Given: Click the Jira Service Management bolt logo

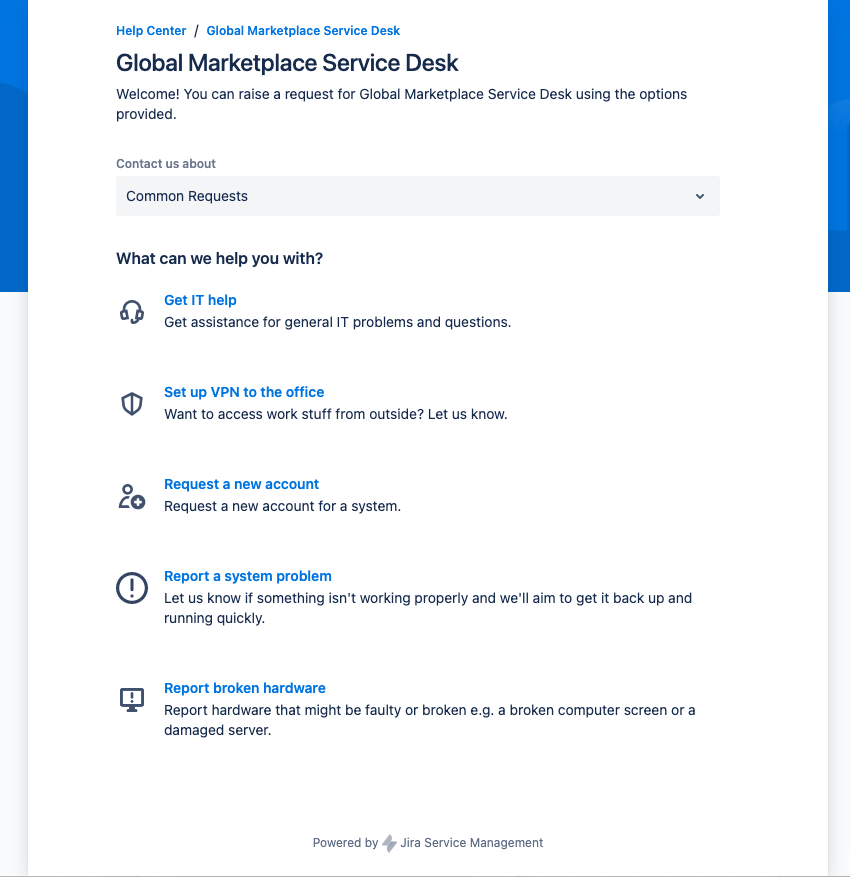Looking at the screenshot, I should pos(389,843).
